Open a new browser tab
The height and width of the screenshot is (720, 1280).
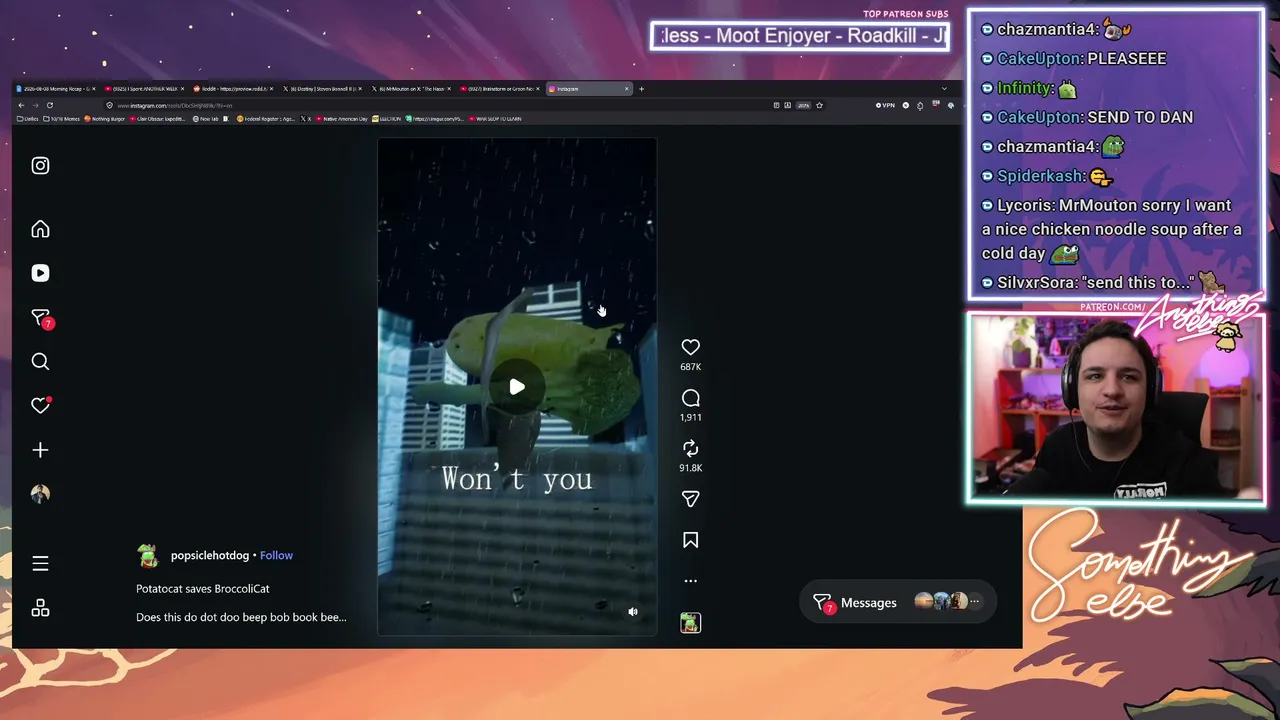(641, 89)
